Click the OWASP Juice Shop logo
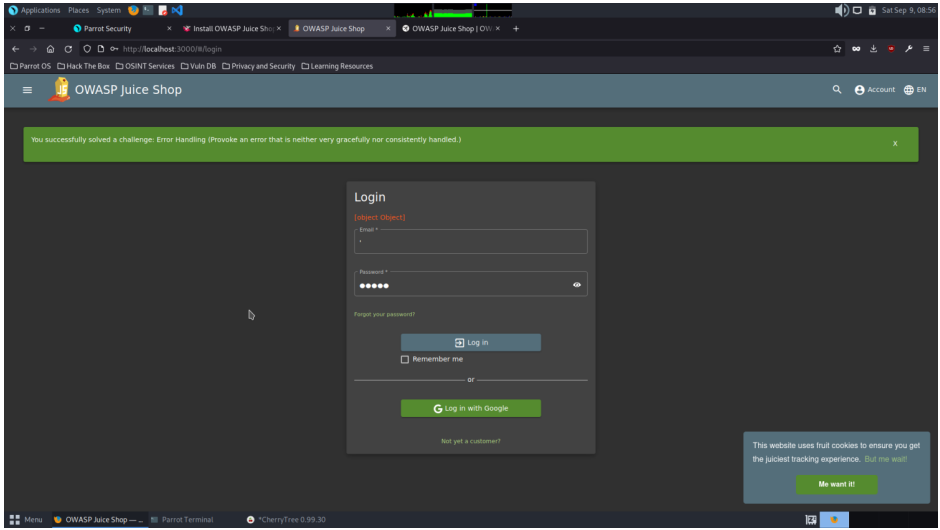The width and height of the screenshot is (940, 530). click(59, 90)
